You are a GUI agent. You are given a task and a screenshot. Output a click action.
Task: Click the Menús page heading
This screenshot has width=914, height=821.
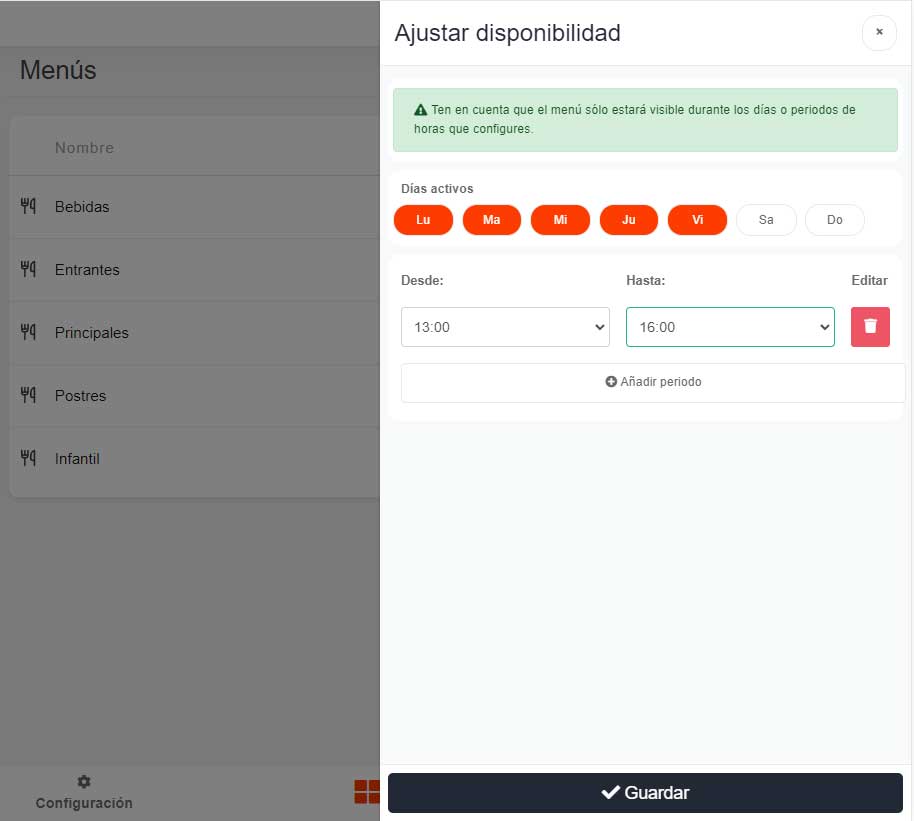[58, 70]
